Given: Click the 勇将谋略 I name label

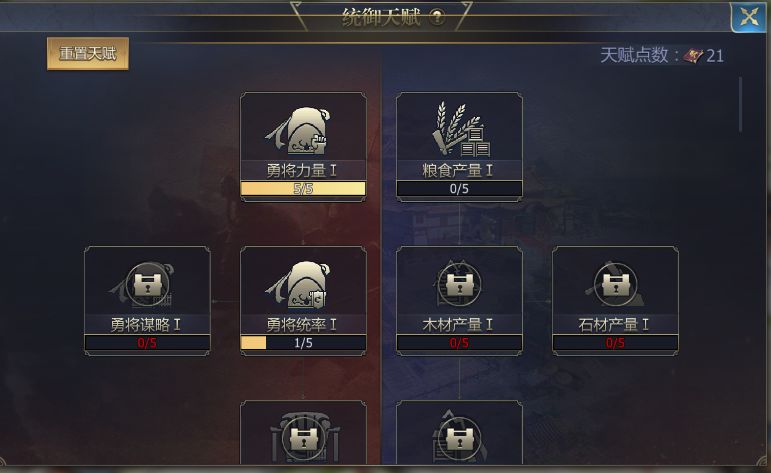Looking at the screenshot, I should tap(146, 325).
